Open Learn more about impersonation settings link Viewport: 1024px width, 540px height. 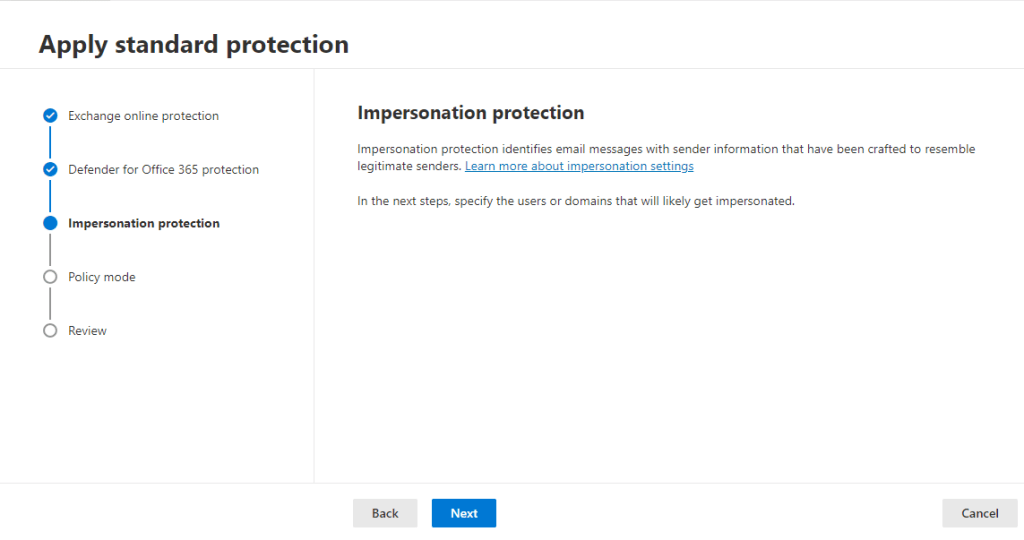point(579,166)
